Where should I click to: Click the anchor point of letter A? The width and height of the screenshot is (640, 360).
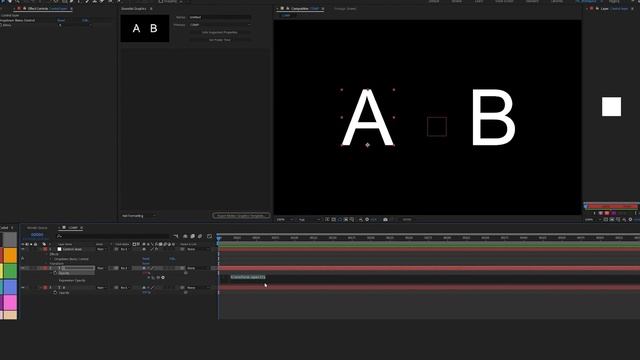point(367,145)
